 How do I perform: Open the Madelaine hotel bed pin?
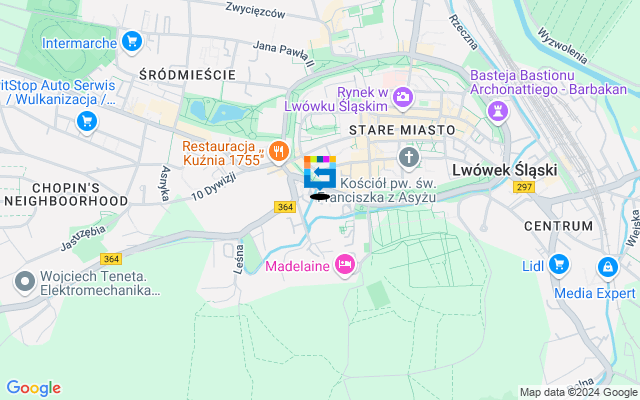pyautogui.click(x=345, y=265)
